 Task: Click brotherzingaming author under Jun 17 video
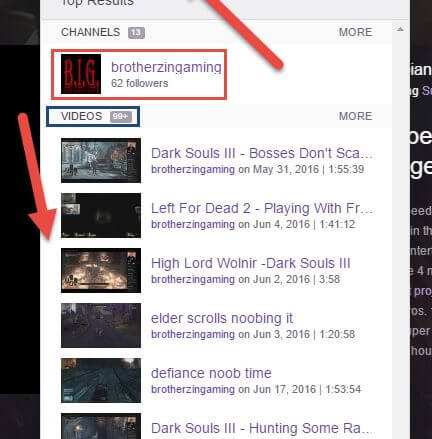click(x=193, y=389)
